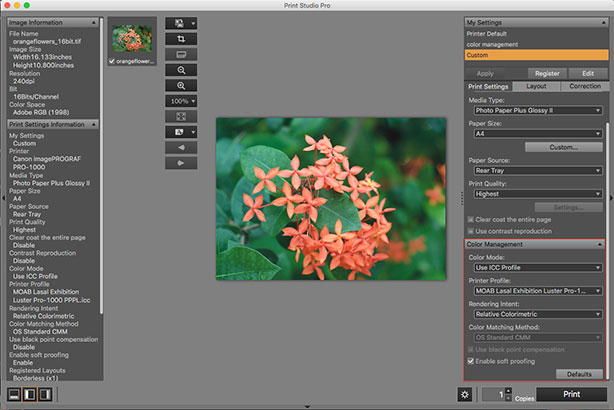Open the Color Matching Method dropdown
The width and height of the screenshot is (614, 410).
[x=538, y=338]
